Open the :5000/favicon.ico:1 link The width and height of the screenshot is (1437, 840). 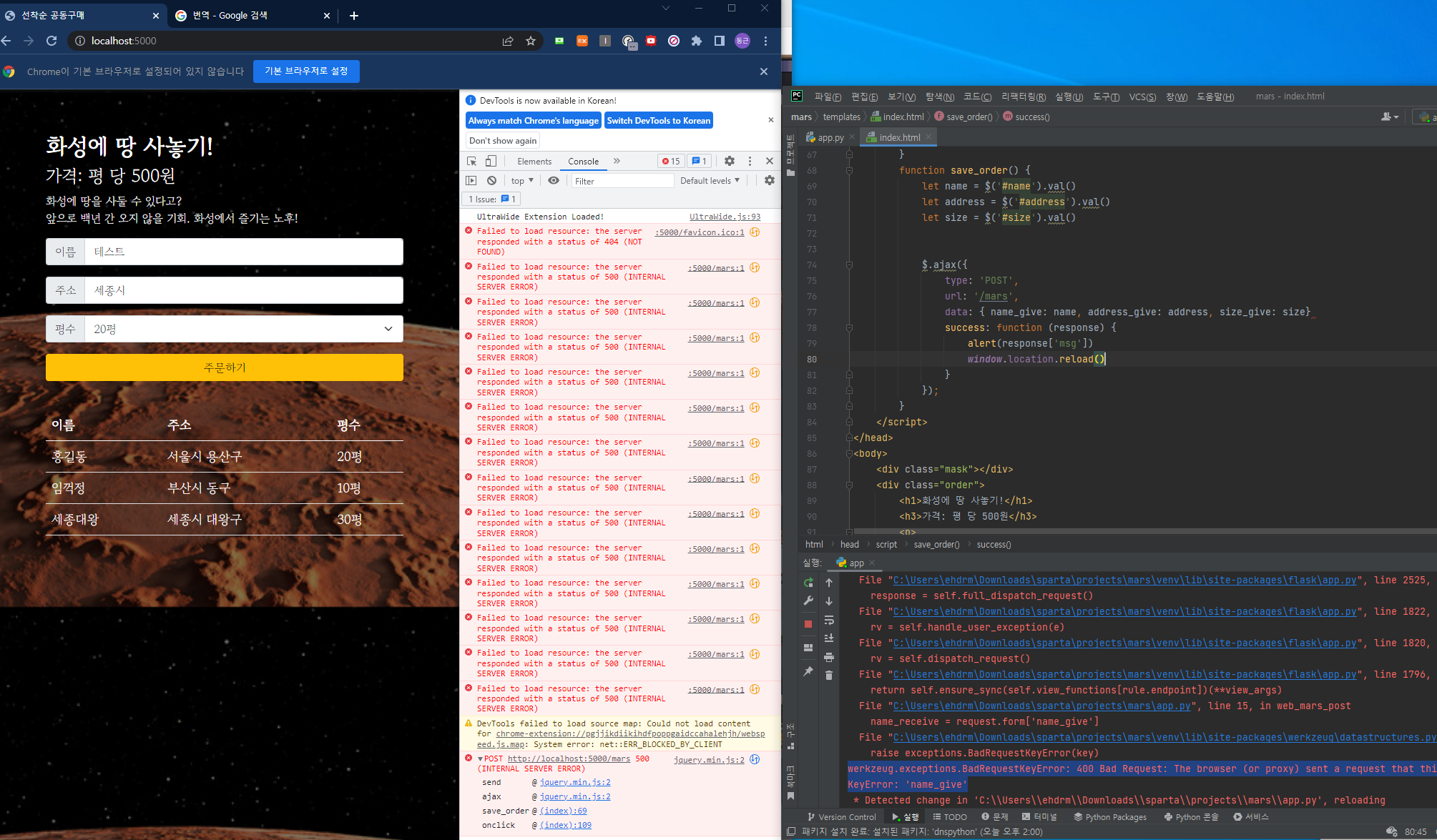click(x=700, y=232)
